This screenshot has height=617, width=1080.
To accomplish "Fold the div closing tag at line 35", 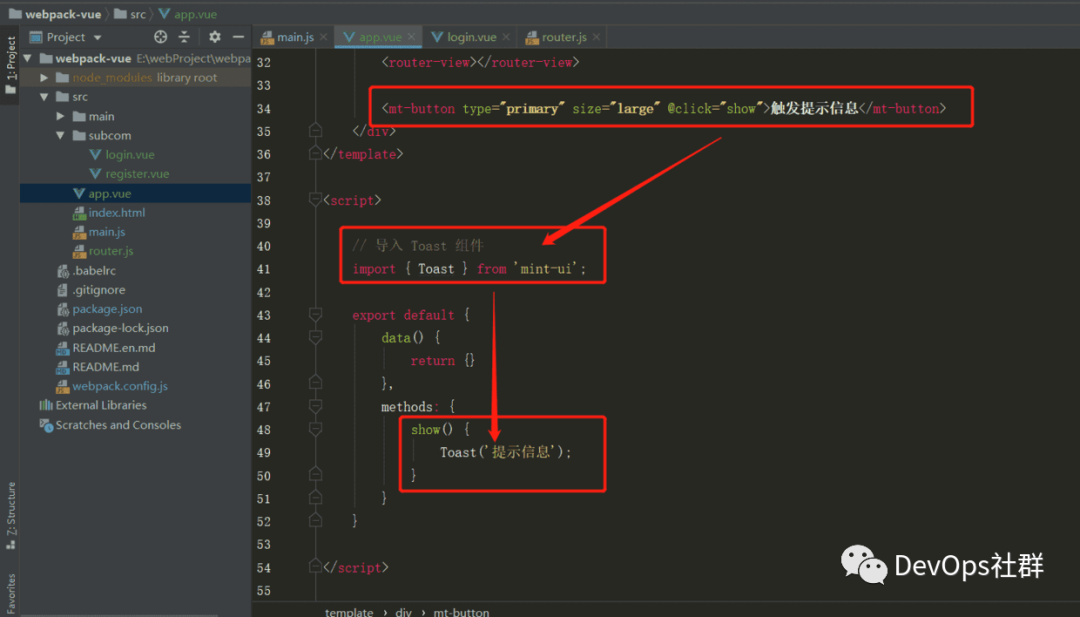I will (315, 130).
